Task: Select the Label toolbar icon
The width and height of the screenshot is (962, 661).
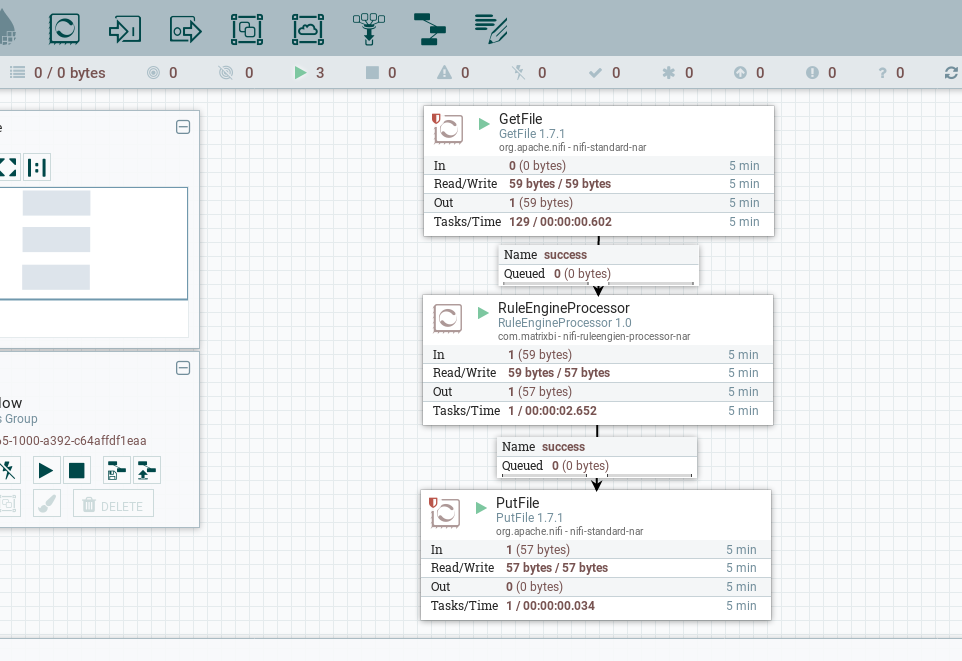Action: (x=491, y=28)
